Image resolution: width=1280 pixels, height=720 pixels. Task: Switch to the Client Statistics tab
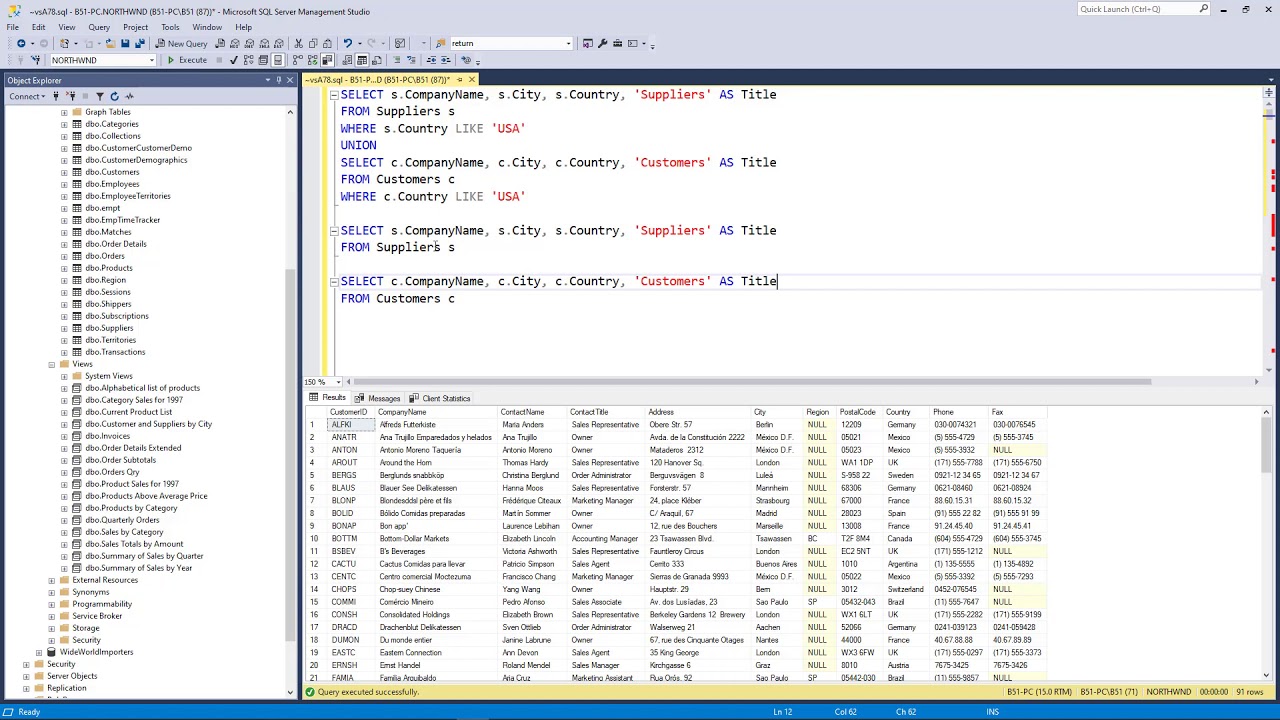click(x=440, y=398)
